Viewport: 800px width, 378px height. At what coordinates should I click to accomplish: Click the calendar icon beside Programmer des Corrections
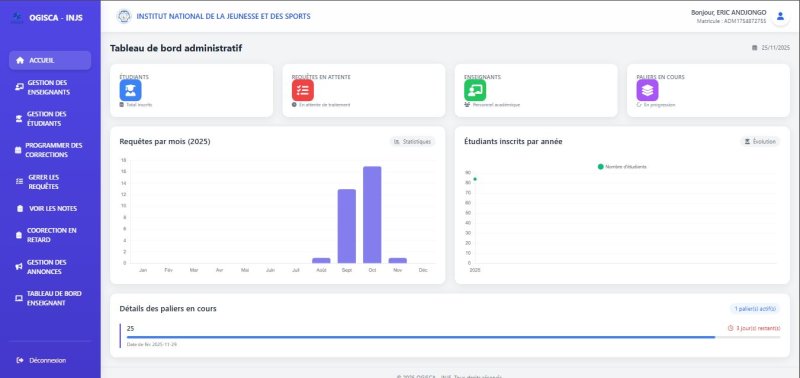[x=18, y=150]
